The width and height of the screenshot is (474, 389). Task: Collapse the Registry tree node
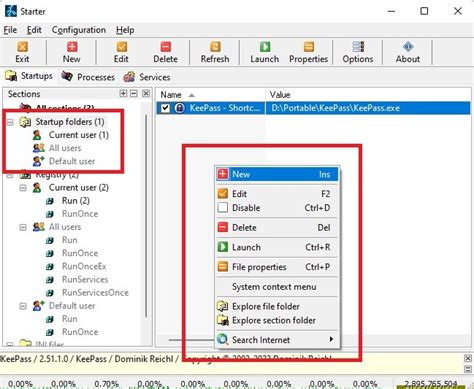(10, 175)
